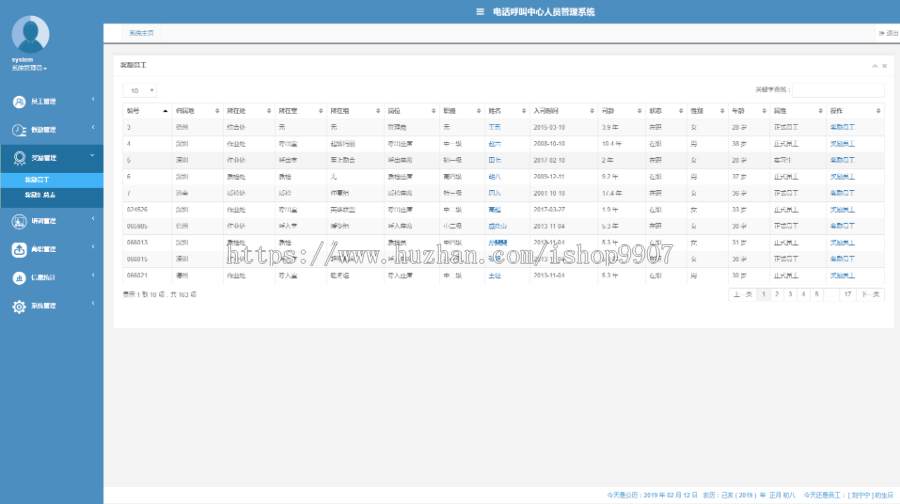Image resolution: width=900 pixels, height=504 pixels.
Task: Go to page 2 in pagination
Action: click(x=777, y=294)
